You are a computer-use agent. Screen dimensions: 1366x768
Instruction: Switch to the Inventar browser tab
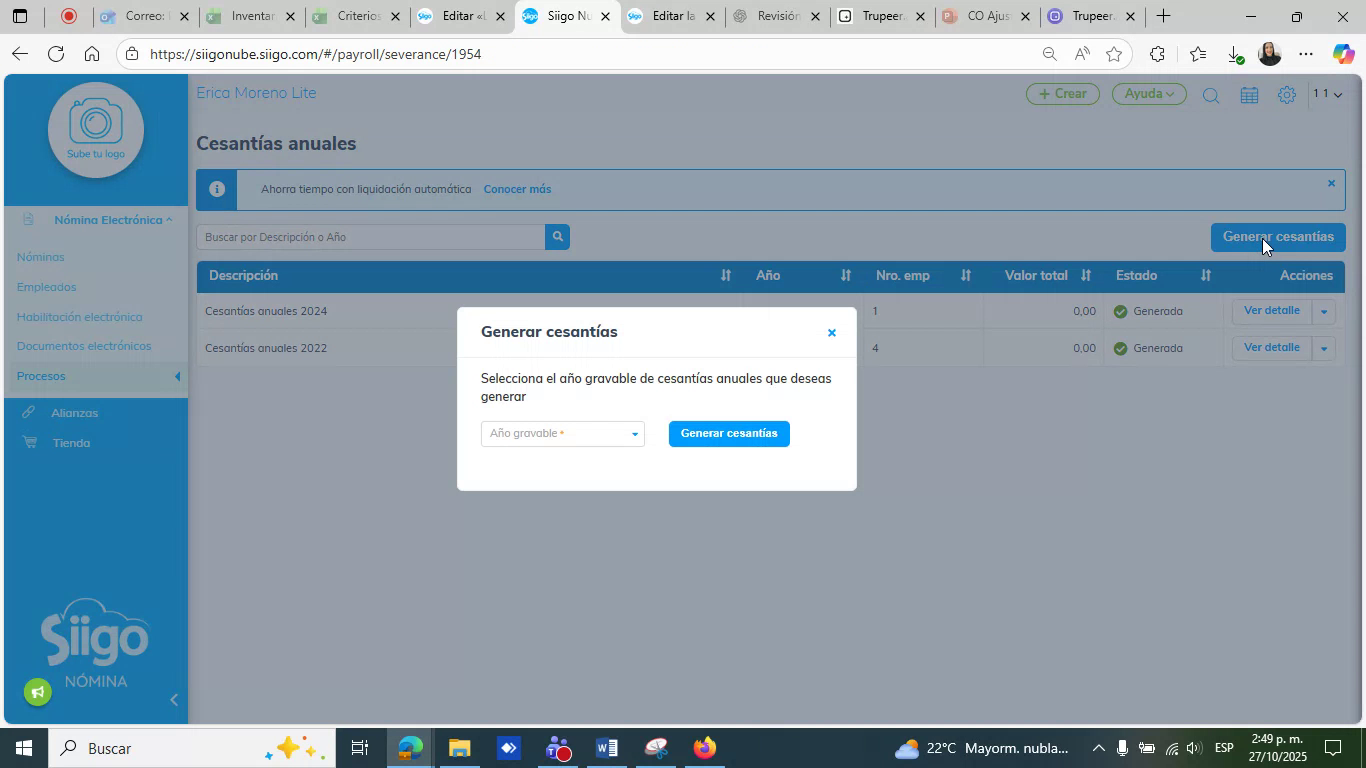pyautogui.click(x=249, y=17)
